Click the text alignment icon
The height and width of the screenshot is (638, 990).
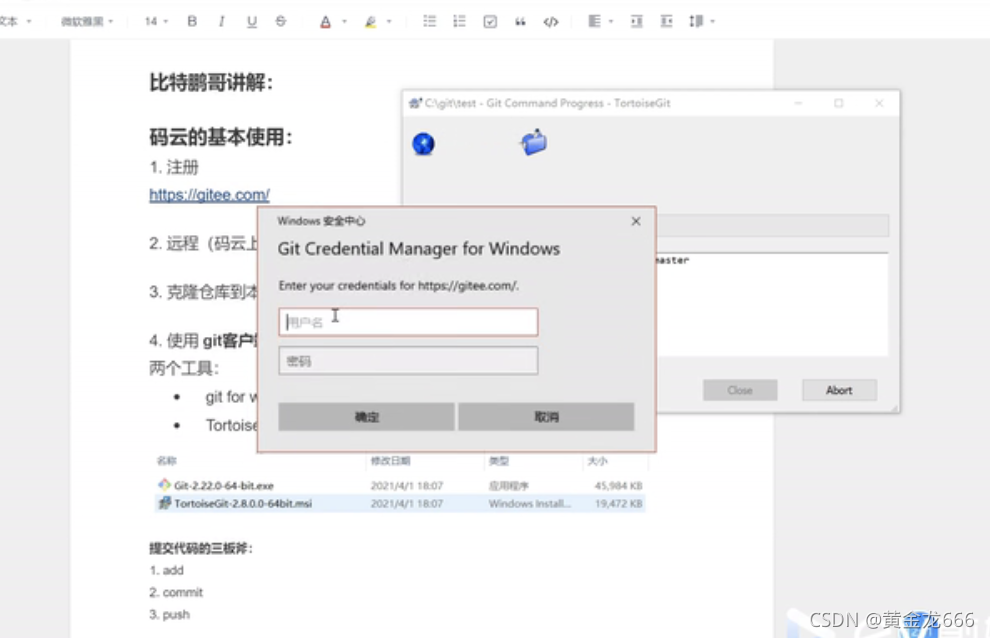(594, 21)
